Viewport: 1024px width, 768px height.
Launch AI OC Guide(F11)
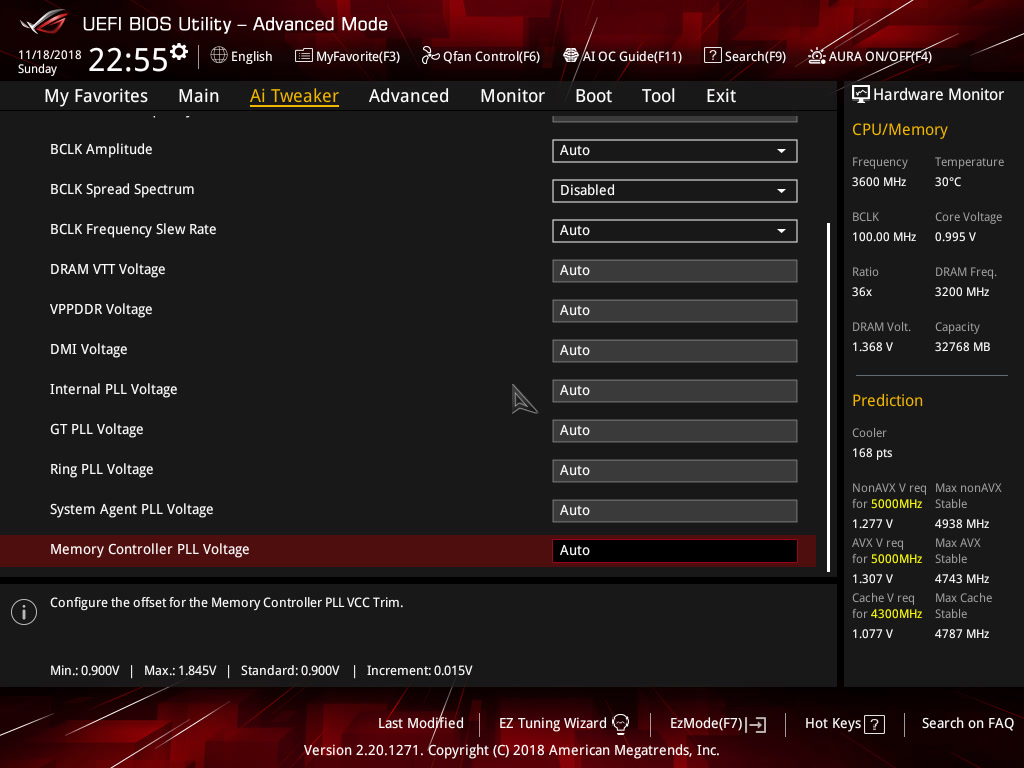pos(622,56)
